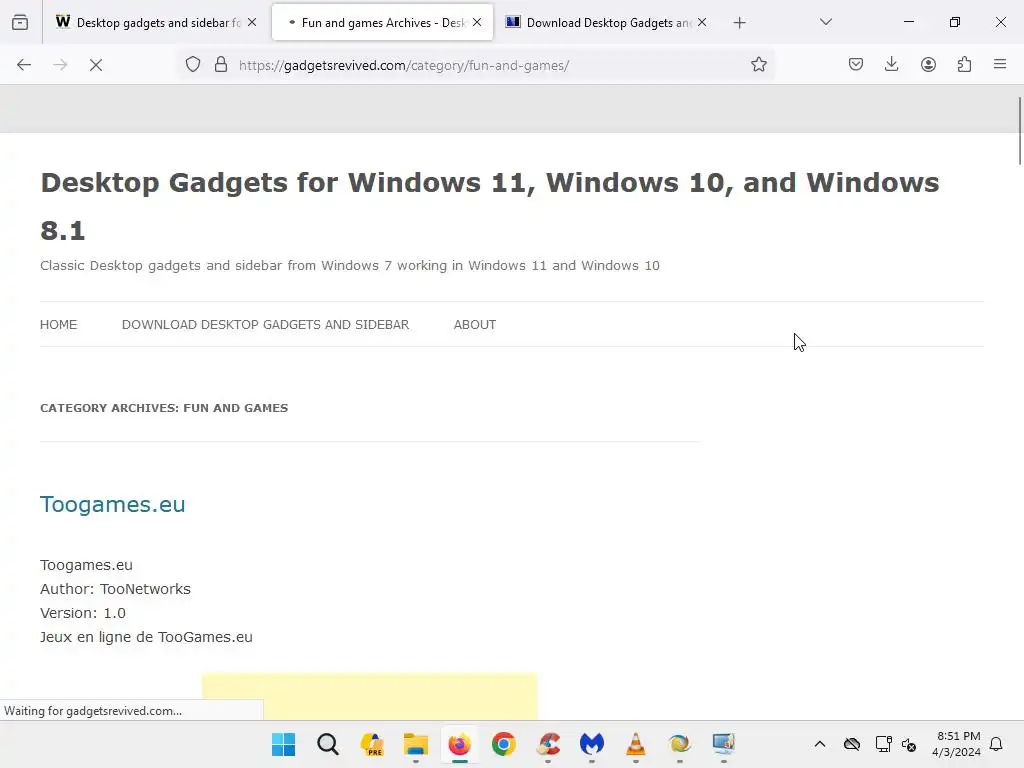This screenshot has width=1024, height=768.
Task: Stop loading the current page
Action: point(96,65)
